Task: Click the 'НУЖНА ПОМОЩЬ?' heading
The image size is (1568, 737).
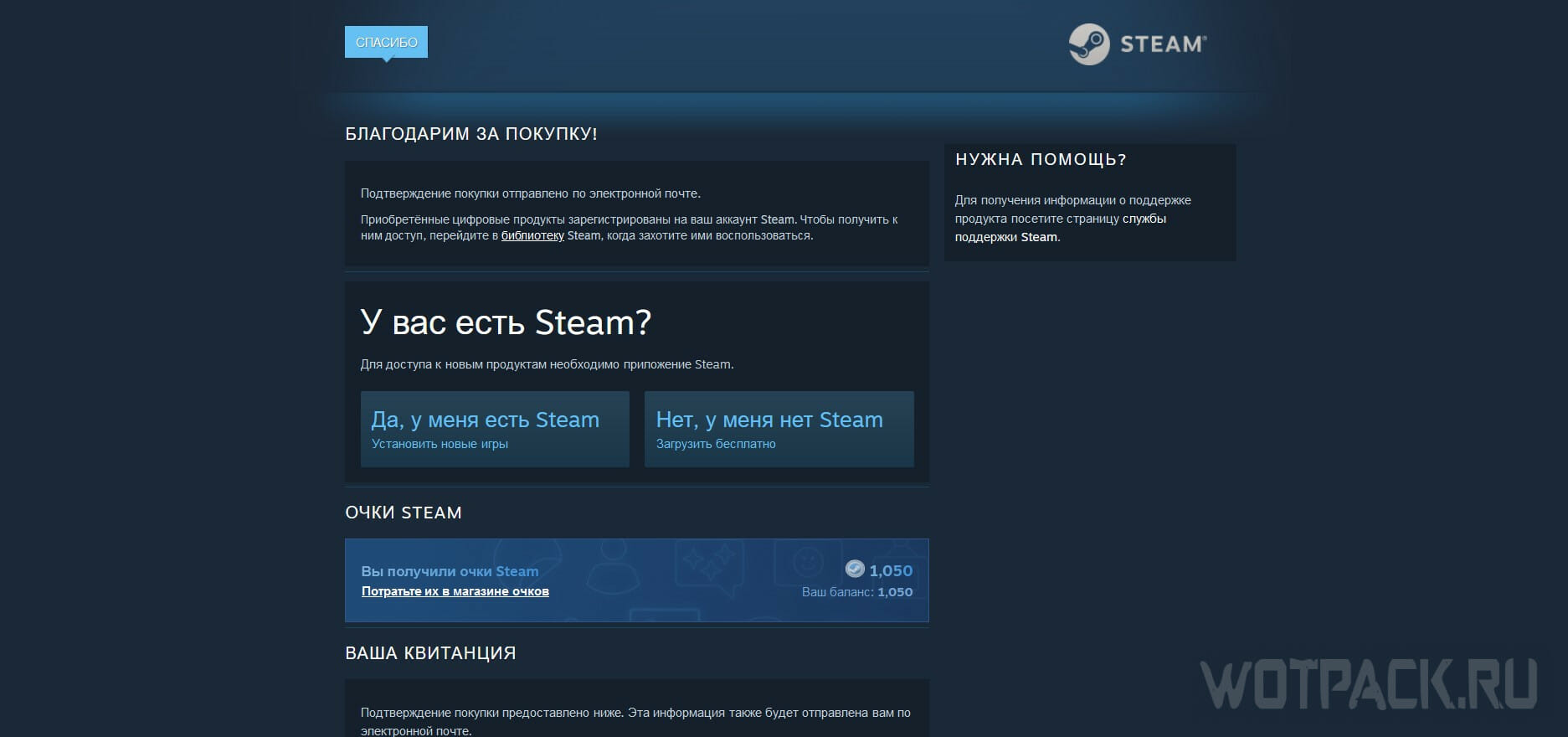Action: click(1041, 159)
